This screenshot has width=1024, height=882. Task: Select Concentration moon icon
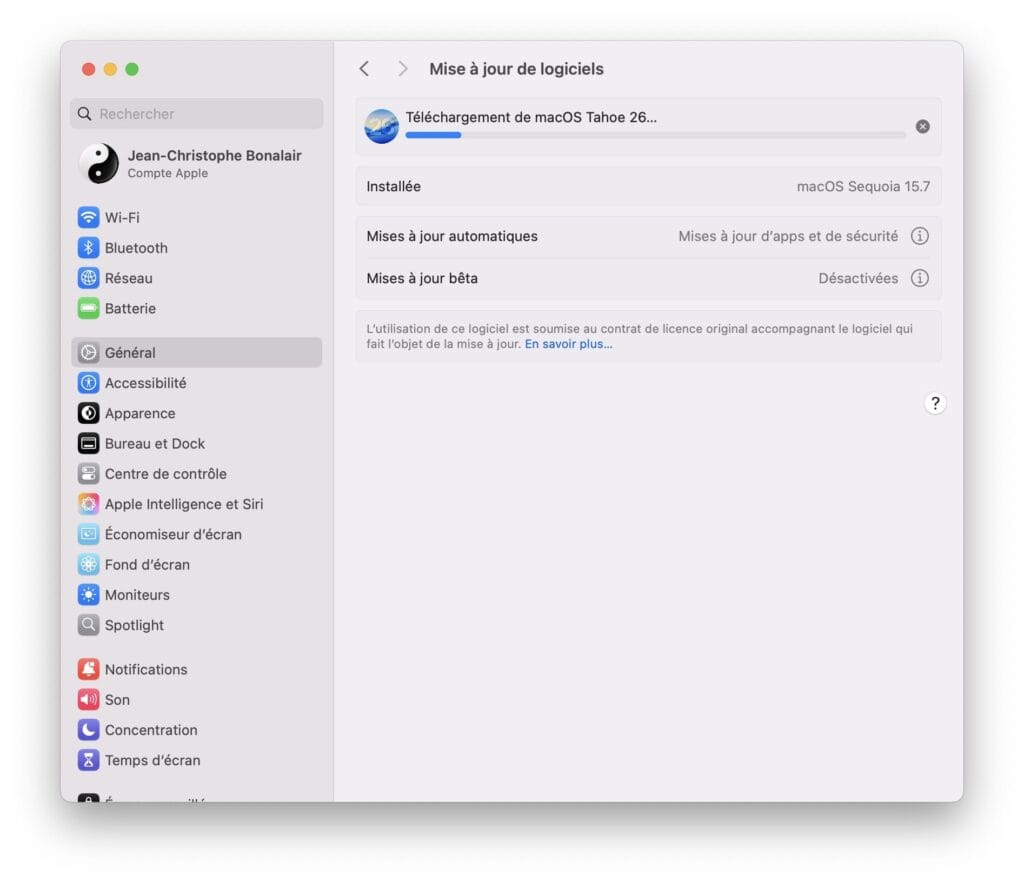point(88,730)
